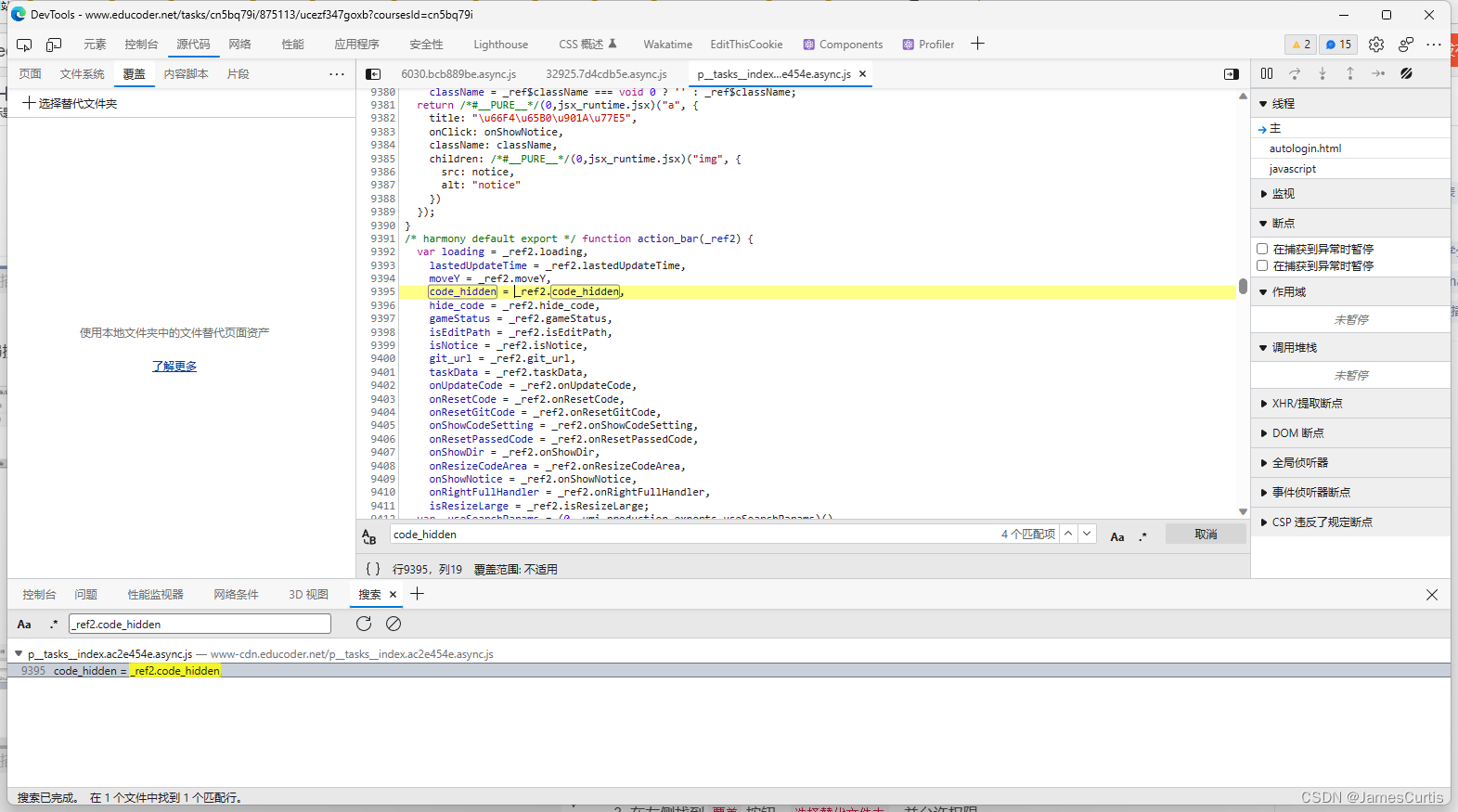1458x812 pixels.
Task: Click the Step debugger arrow icon
Action: pos(1378,73)
